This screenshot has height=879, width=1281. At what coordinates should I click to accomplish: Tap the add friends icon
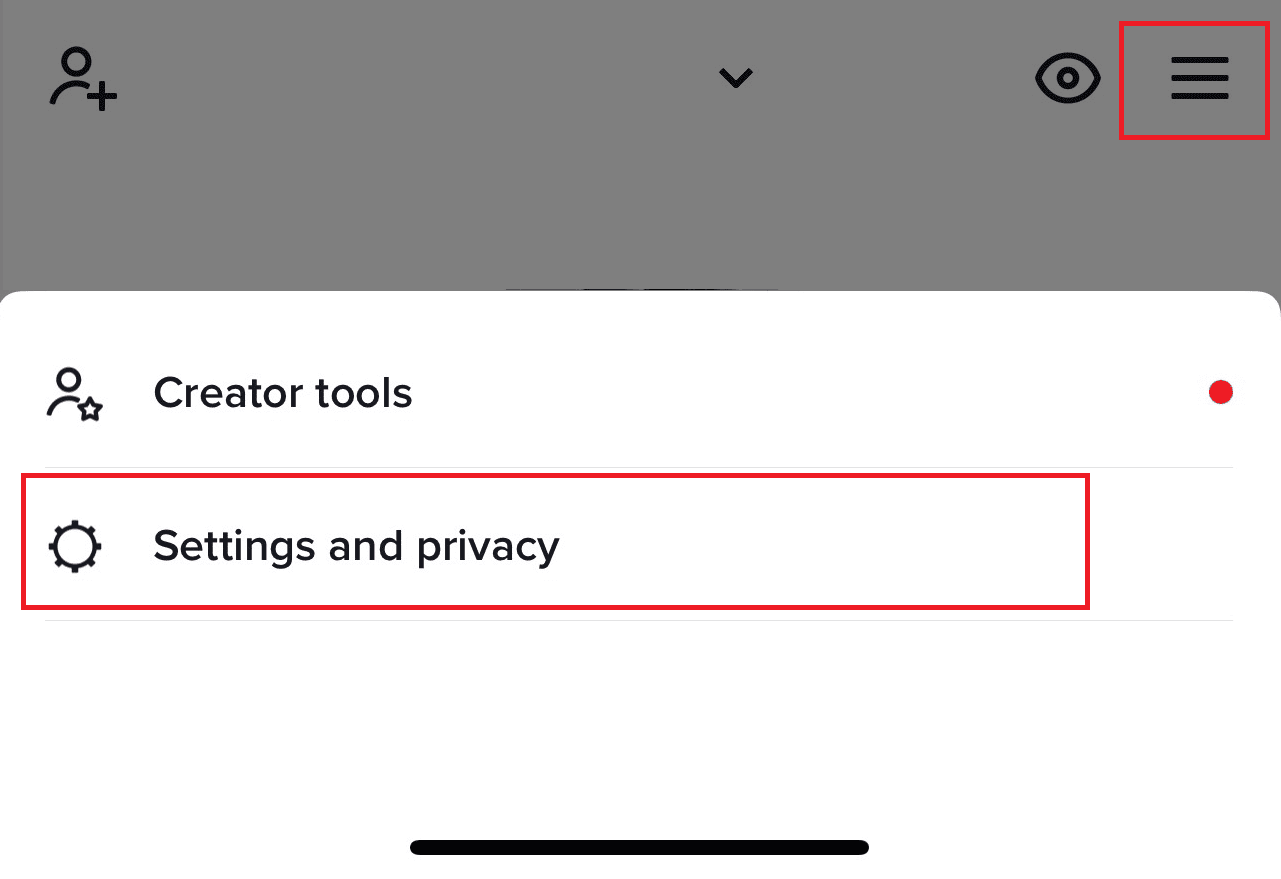82,79
